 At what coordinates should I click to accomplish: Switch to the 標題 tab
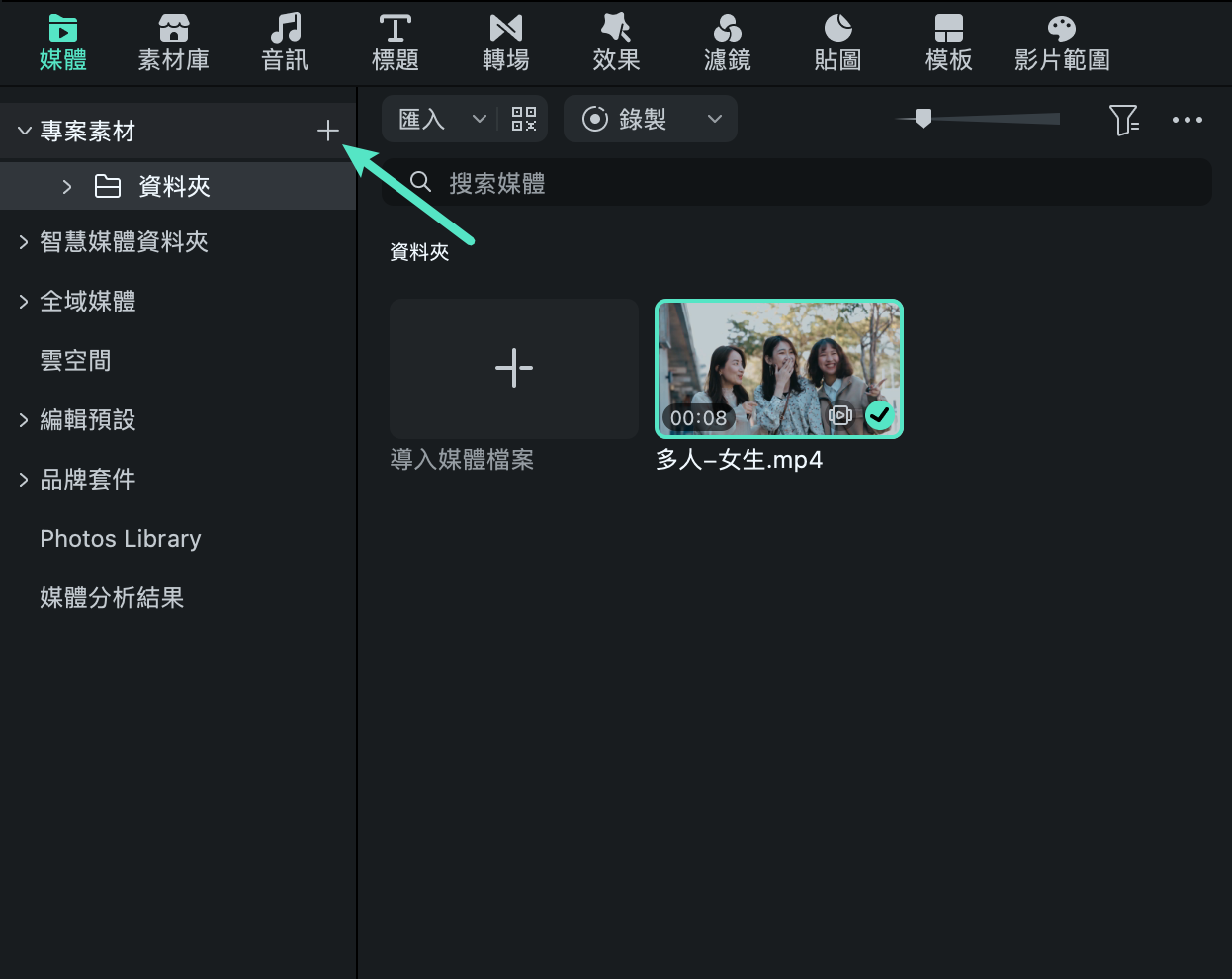[396, 44]
